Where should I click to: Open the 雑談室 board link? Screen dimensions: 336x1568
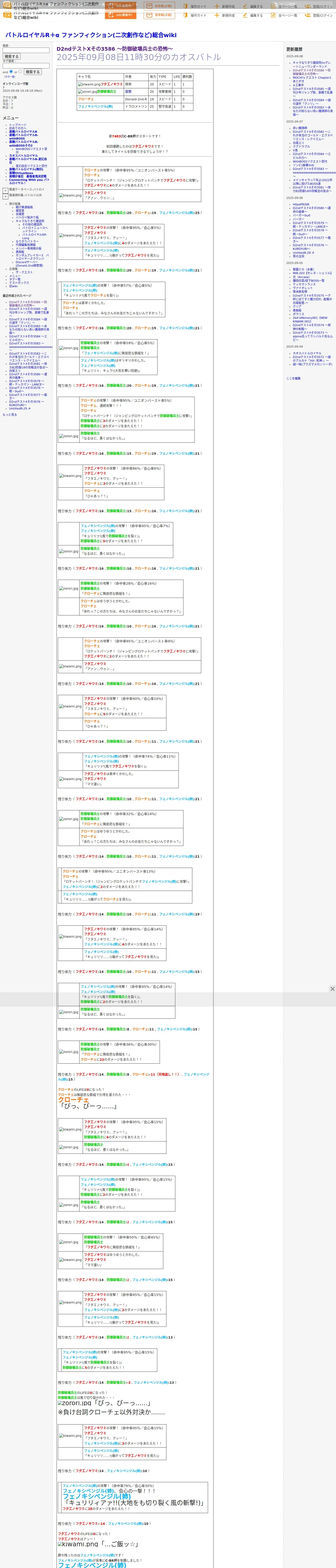(20, 211)
